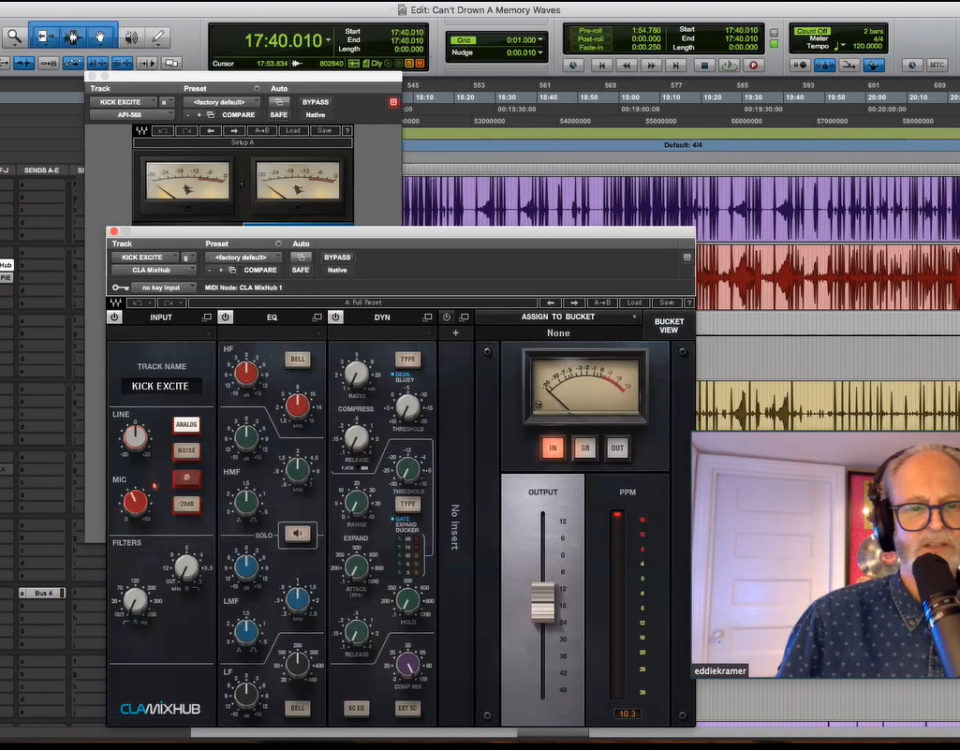Open Nudge value dropdown arrow

point(541,53)
